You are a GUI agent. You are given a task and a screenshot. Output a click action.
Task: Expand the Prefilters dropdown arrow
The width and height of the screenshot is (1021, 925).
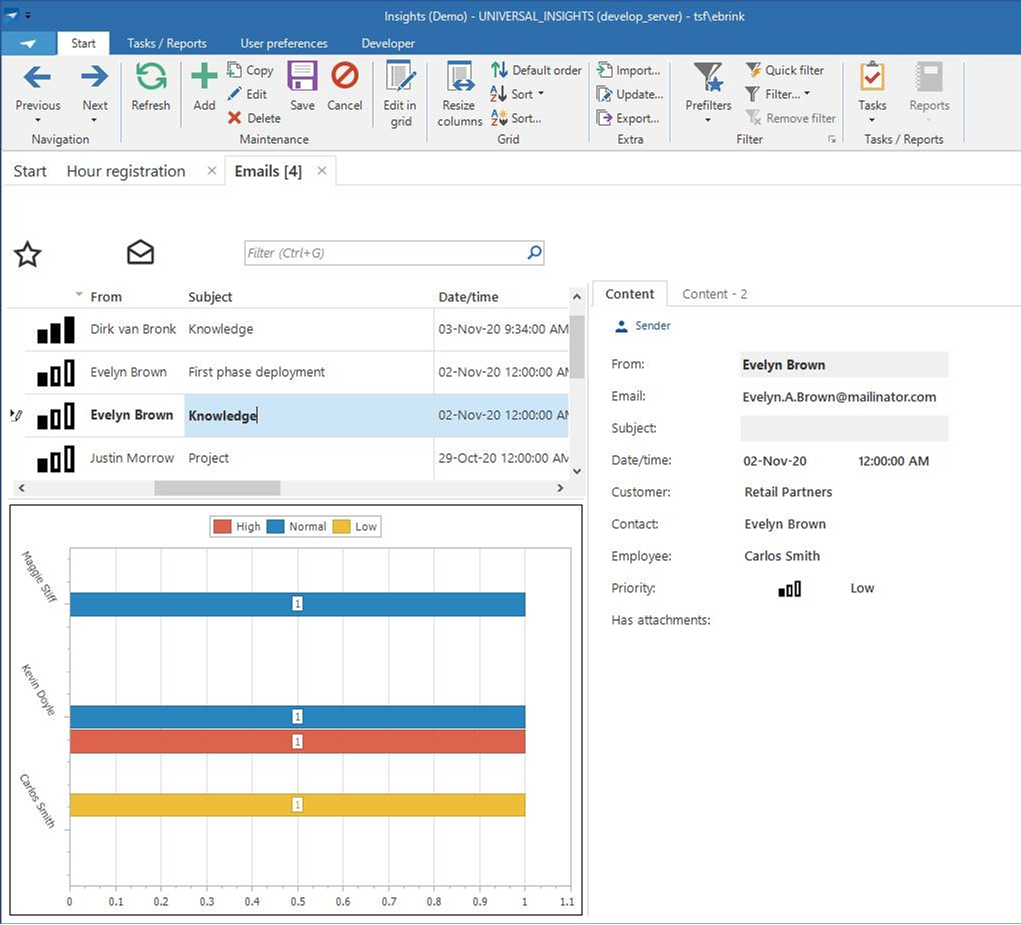708,120
